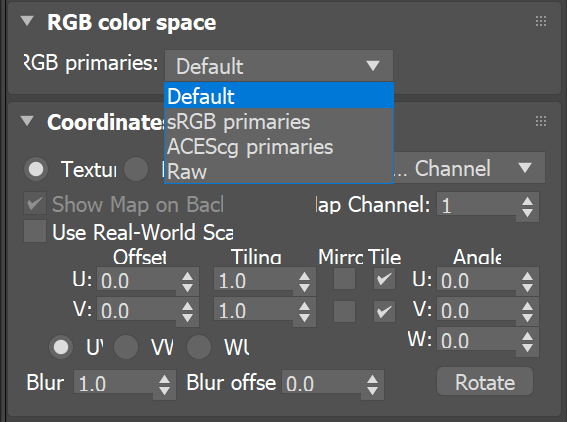567x422 pixels.
Task: Enable the V Mirror checkbox
Action: coord(344,311)
